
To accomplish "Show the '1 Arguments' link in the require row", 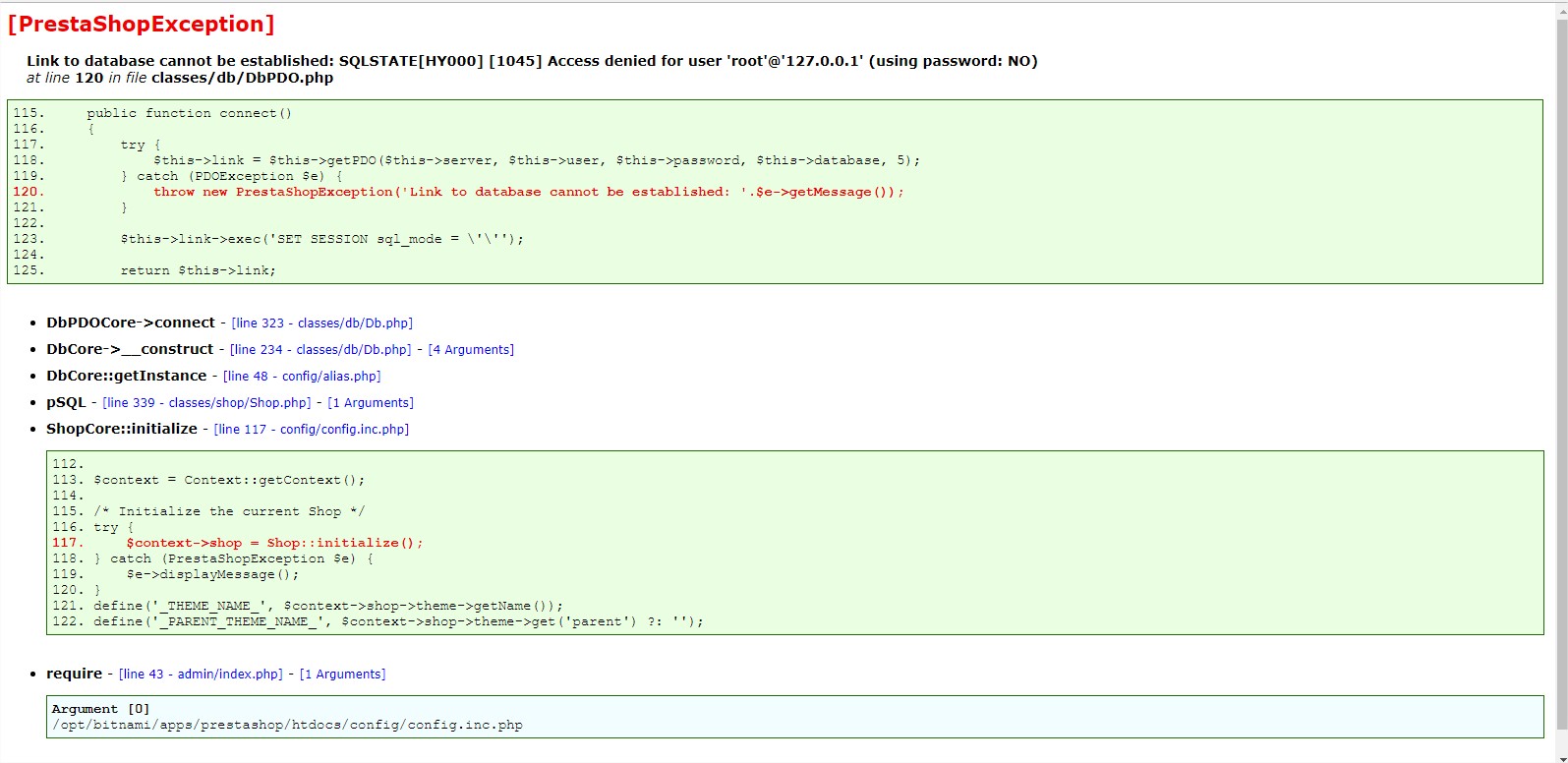I will pyautogui.click(x=342, y=674).
